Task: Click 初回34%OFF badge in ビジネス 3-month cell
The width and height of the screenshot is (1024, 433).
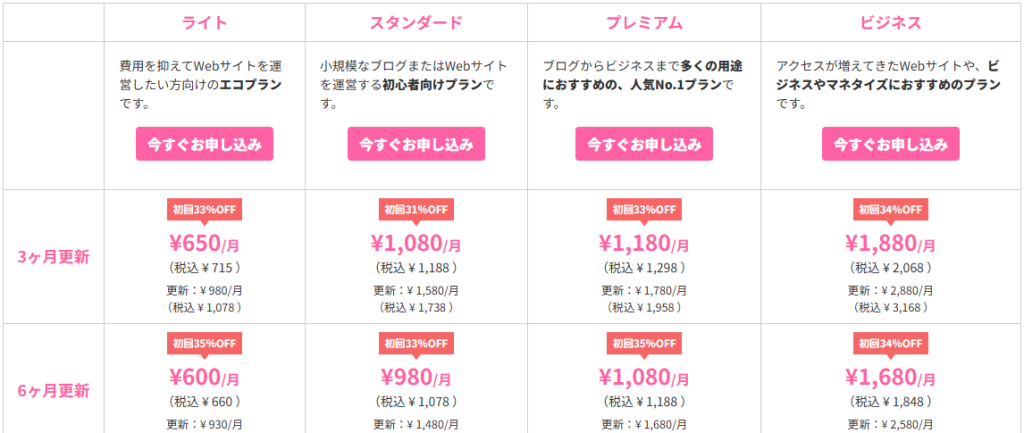Action: (891, 209)
